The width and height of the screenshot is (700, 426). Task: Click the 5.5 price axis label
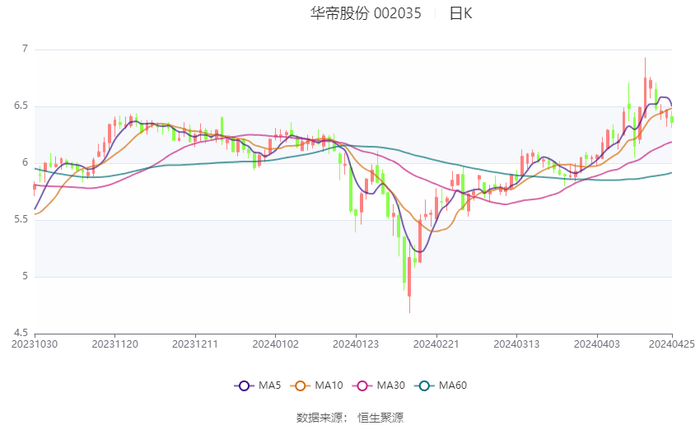click(x=22, y=220)
